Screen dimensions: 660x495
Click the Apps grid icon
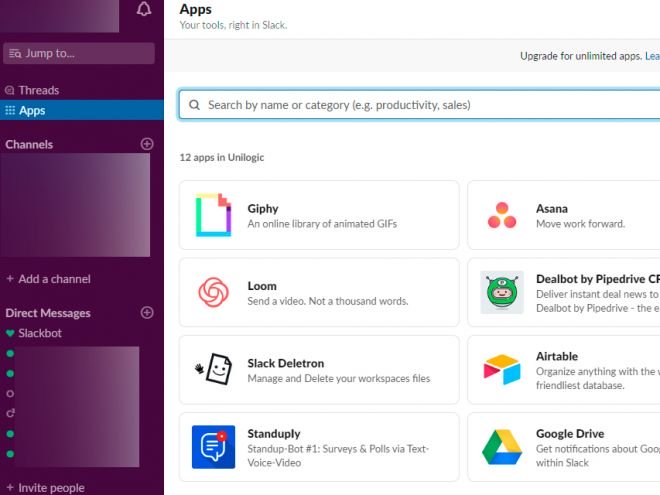click(10, 110)
